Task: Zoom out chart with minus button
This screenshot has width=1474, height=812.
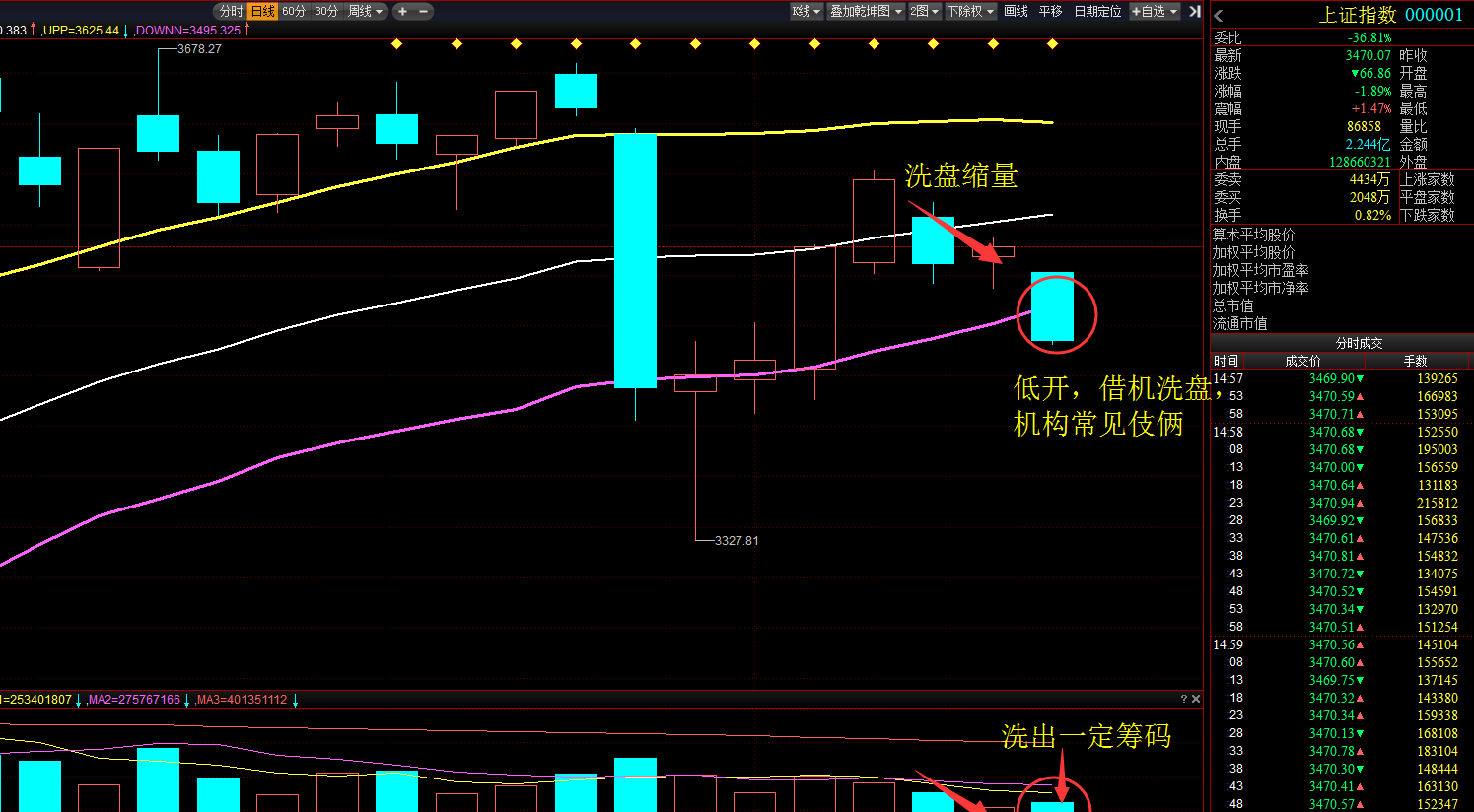Action: pos(425,11)
